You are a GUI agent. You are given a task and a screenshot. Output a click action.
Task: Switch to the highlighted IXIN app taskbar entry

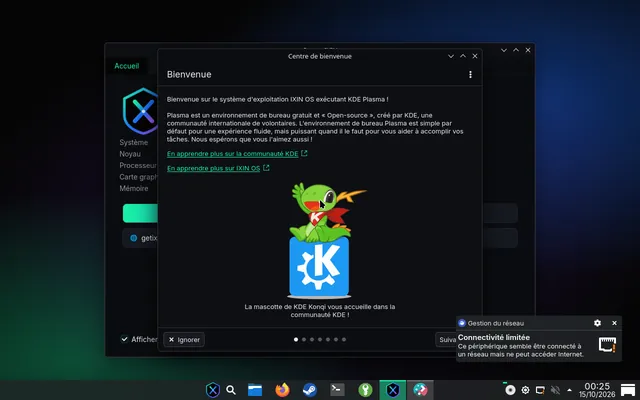[393, 390]
